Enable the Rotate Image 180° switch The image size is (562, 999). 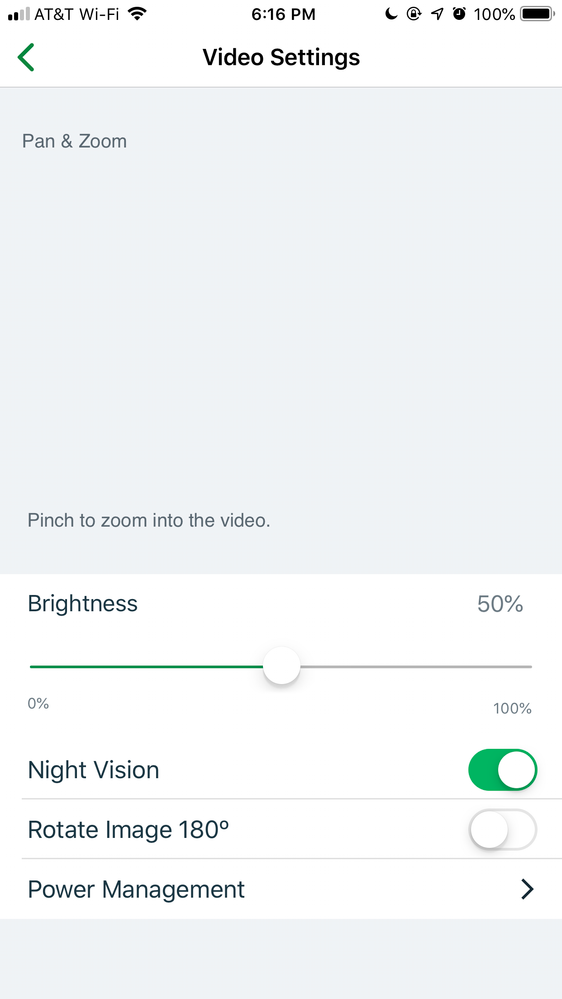point(503,829)
